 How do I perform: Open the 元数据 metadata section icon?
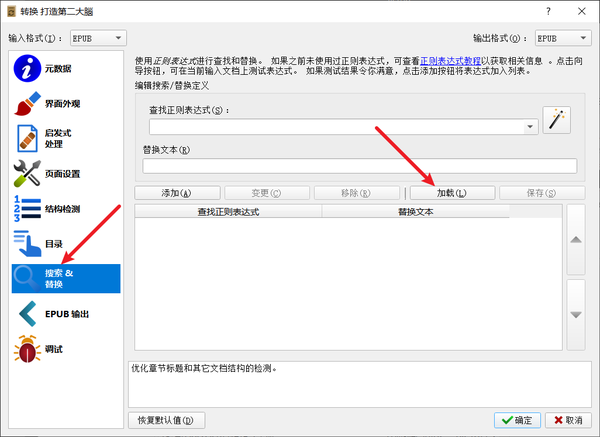click(x=27, y=68)
